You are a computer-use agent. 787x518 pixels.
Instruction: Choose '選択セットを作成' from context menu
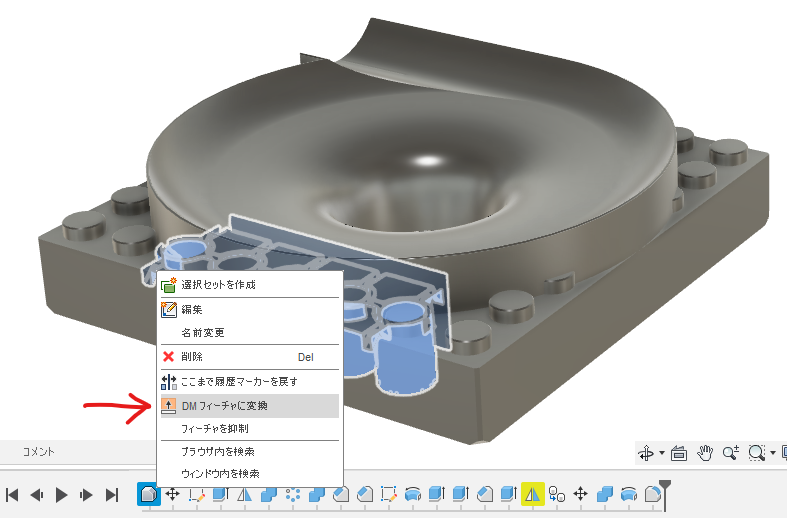point(218,285)
